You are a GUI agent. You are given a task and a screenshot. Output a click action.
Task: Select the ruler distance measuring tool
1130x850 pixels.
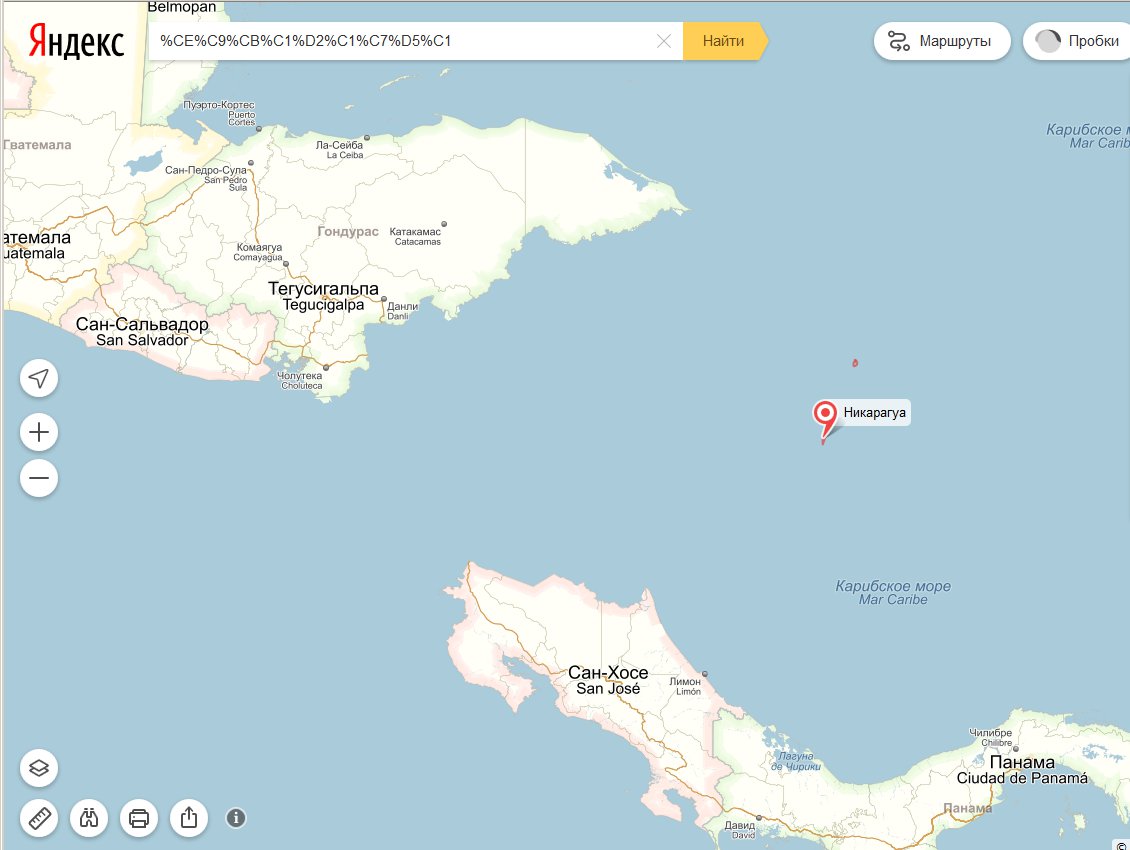pyautogui.click(x=39, y=818)
